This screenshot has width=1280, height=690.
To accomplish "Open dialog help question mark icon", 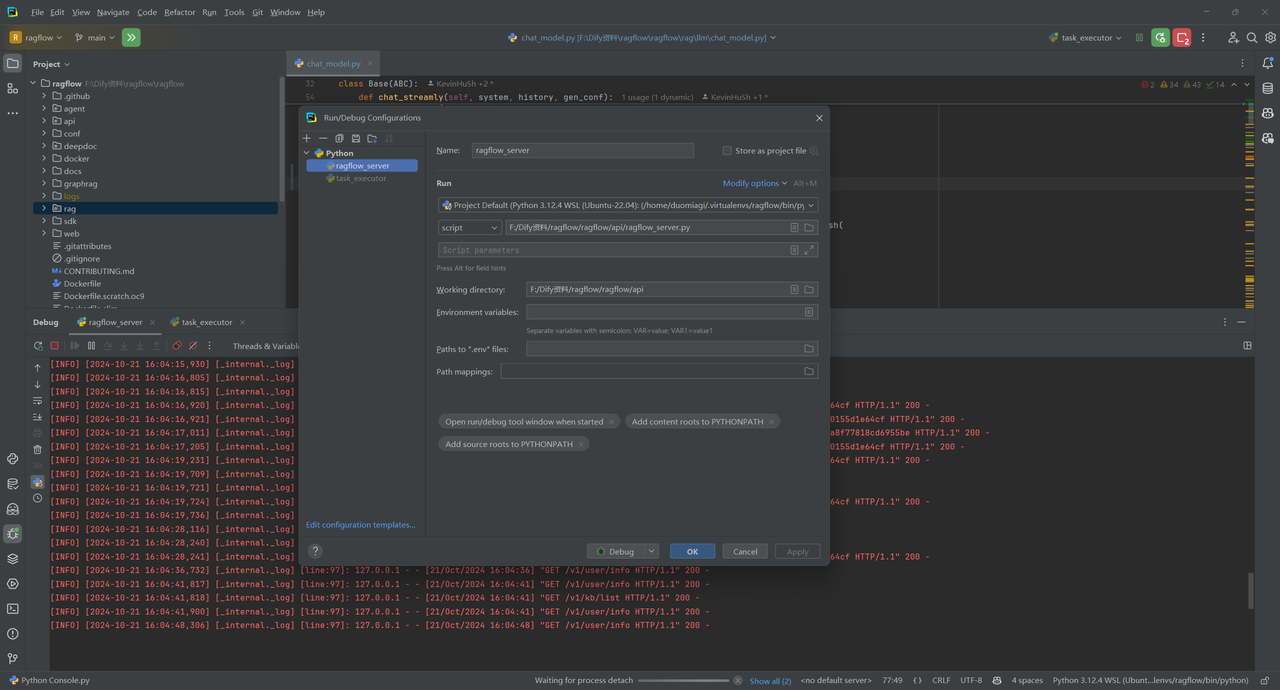I will pyautogui.click(x=315, y=551).
